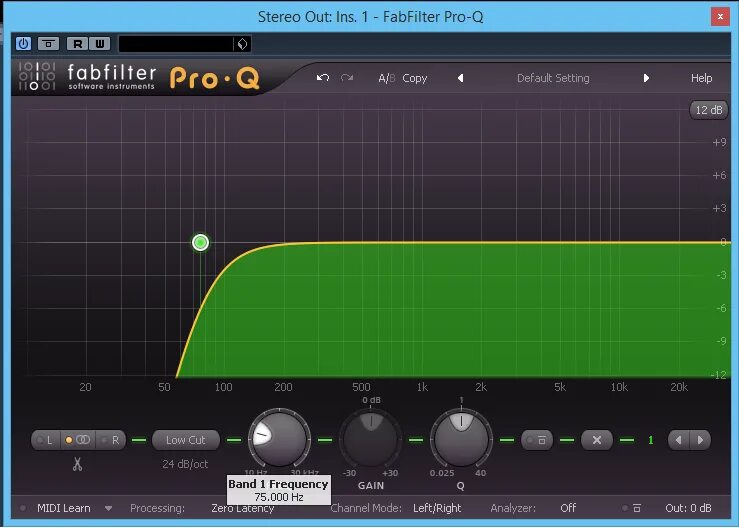
Task: Click the Band 1 Frequency tooltip value
Action: click(279, 497)
